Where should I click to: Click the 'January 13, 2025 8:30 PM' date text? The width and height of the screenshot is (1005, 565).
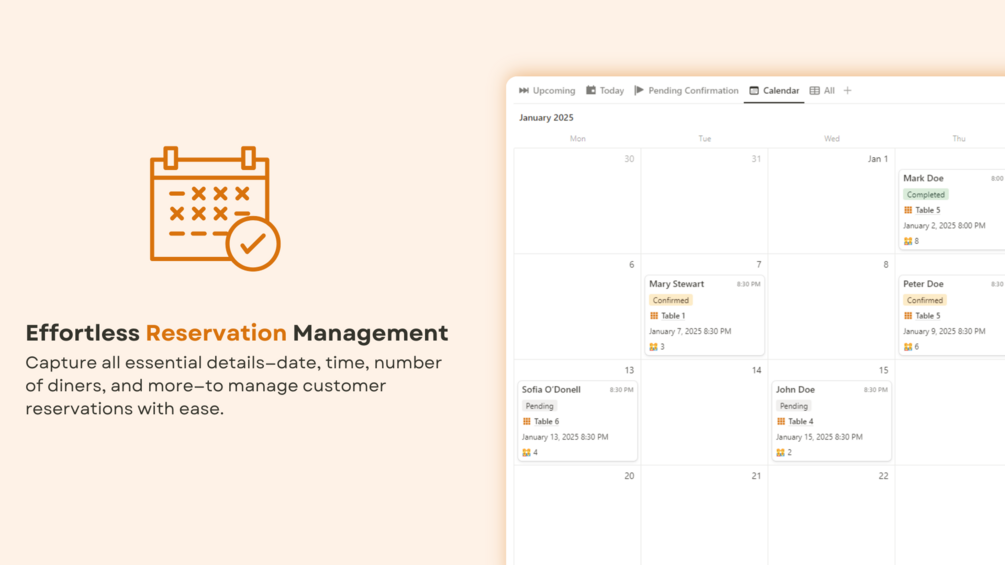coord(565,437)
